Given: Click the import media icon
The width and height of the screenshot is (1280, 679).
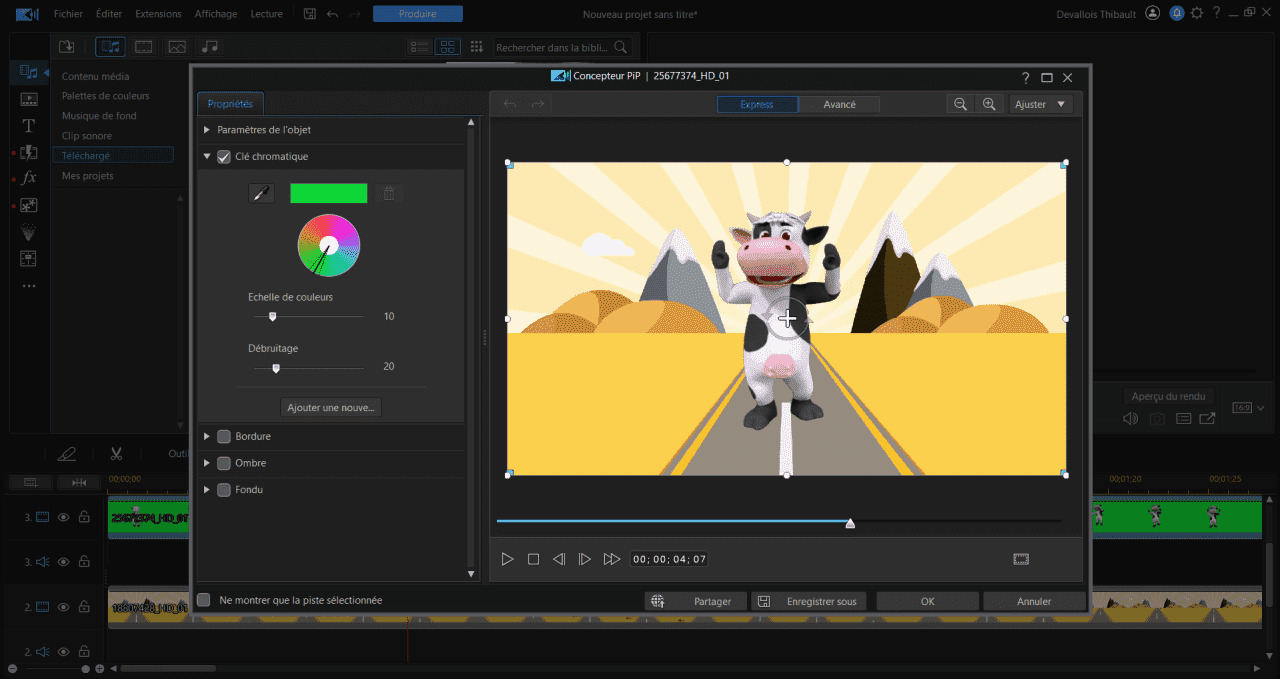Looking at the screenshot, I should pos(67,46).
